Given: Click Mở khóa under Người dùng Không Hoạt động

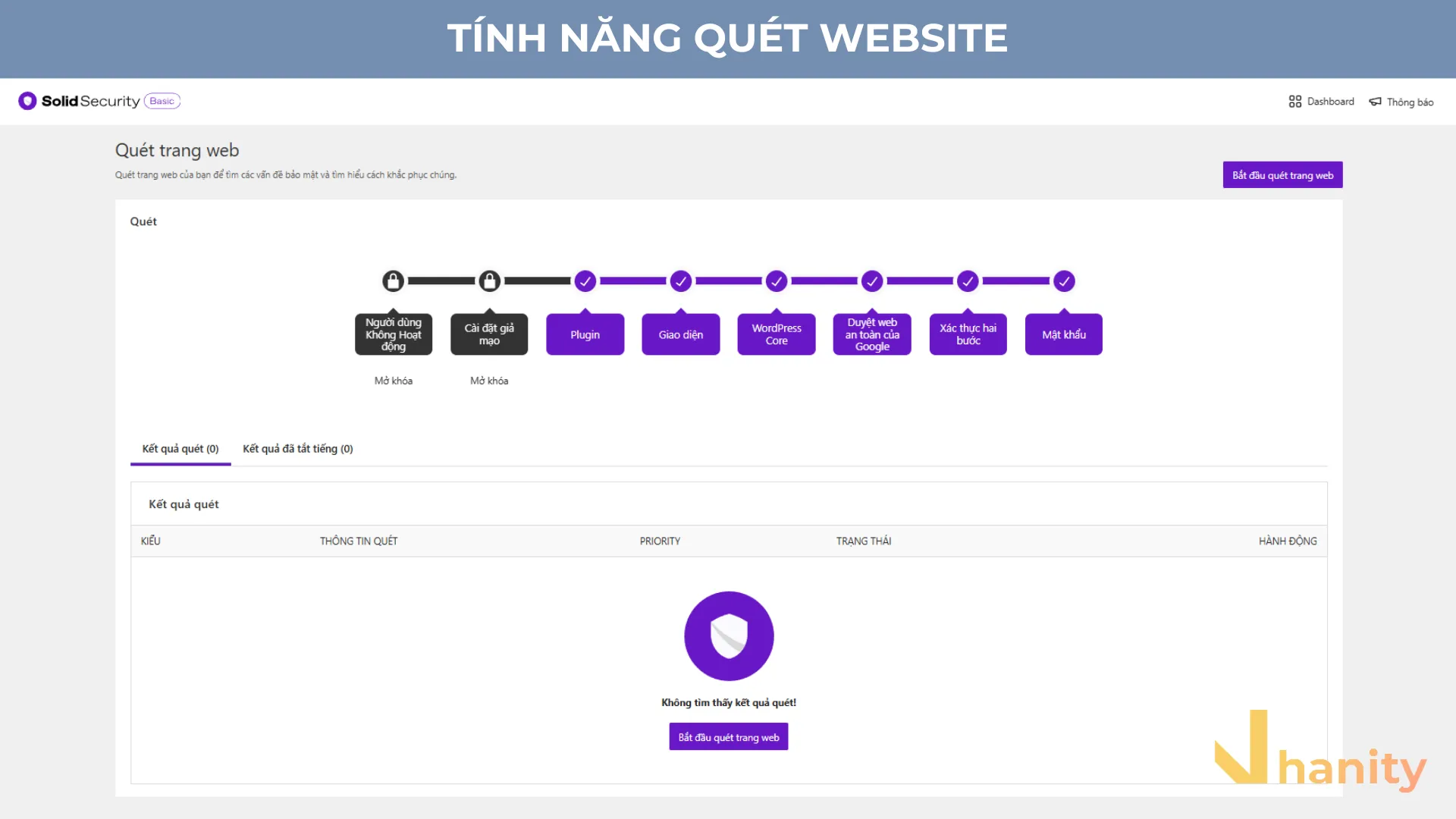Looking at the screenshot, I should tap(394, 381).
